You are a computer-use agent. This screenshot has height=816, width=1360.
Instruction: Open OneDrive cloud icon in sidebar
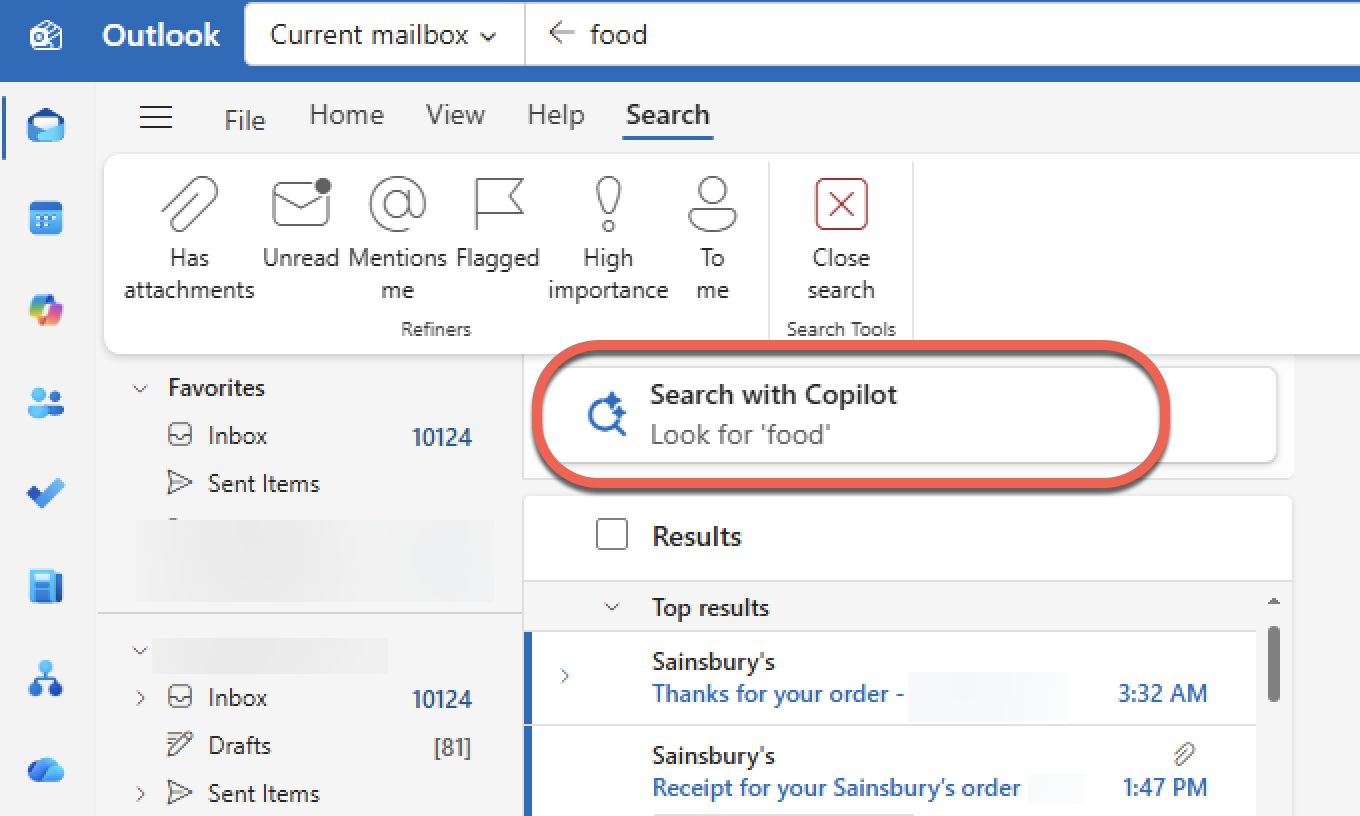46,770
